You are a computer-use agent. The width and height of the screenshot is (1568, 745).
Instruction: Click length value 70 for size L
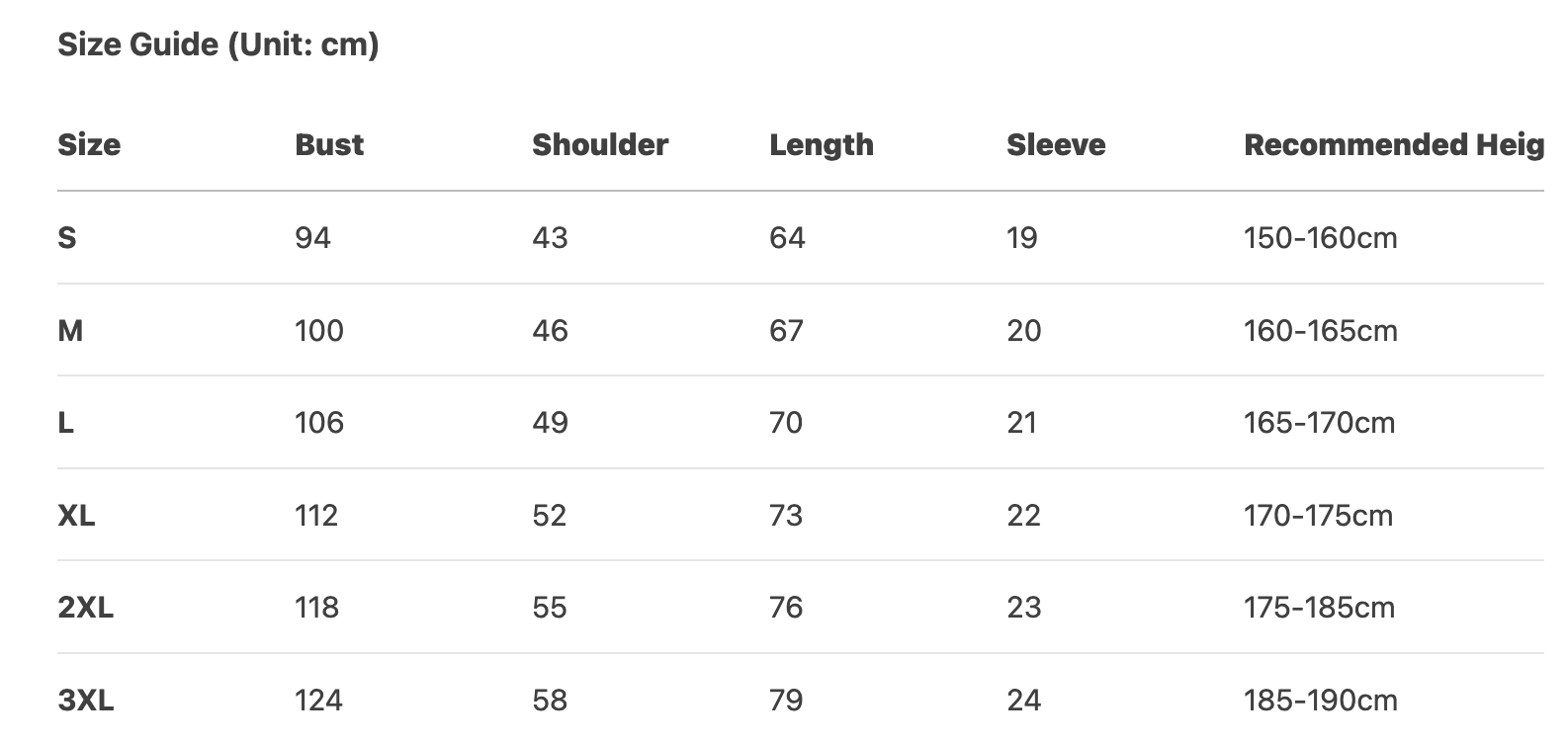click(786, 423)
